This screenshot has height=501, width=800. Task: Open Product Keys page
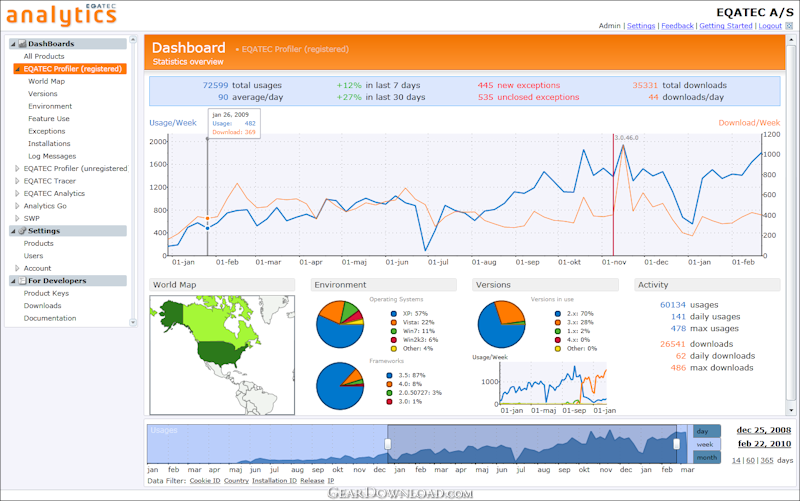coord(46,293)
